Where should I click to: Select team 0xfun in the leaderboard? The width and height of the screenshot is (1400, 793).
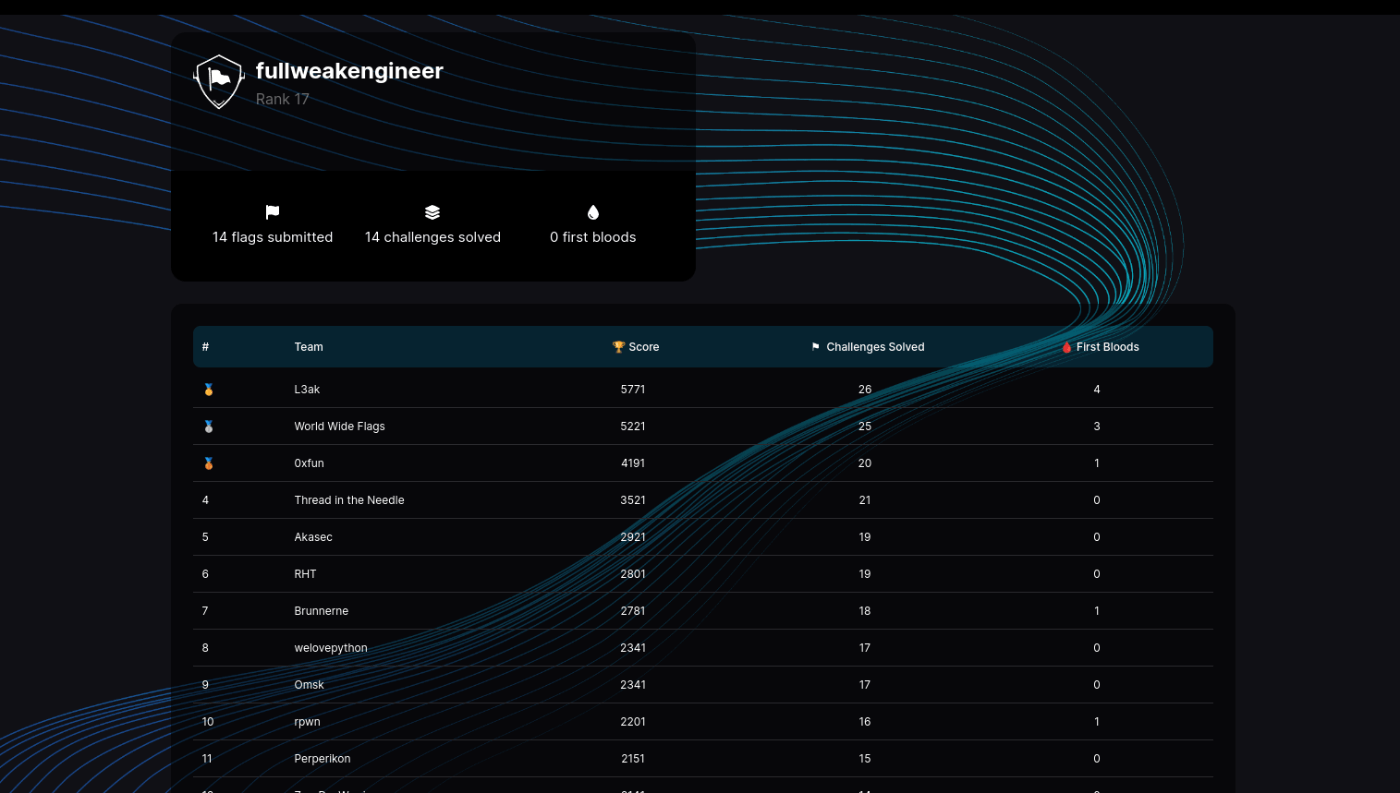click(309, 463)
